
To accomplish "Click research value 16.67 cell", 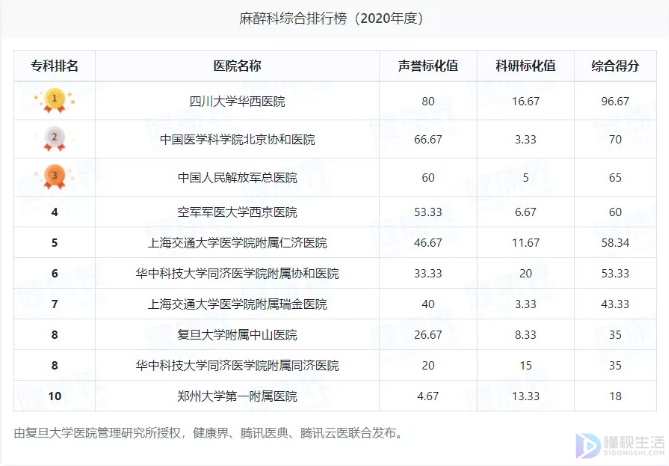I will coord(526,101).
